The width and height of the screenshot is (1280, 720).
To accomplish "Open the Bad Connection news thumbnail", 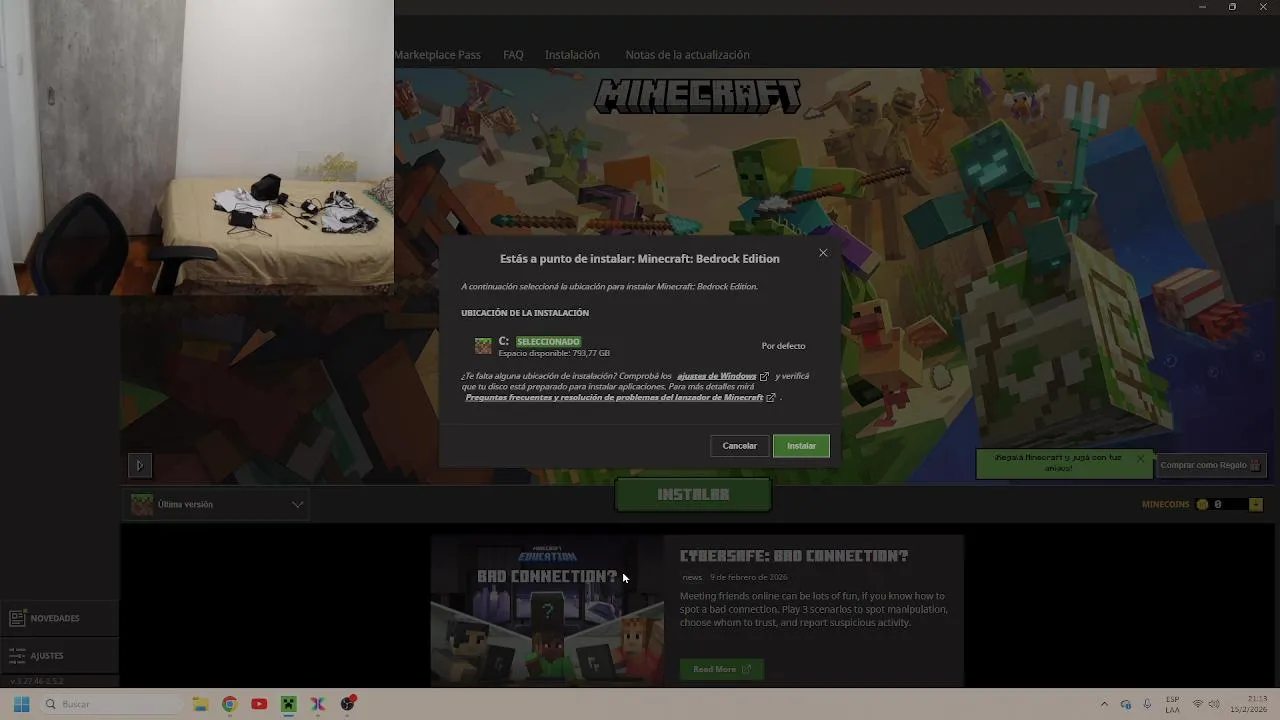I will coord(547,611).
